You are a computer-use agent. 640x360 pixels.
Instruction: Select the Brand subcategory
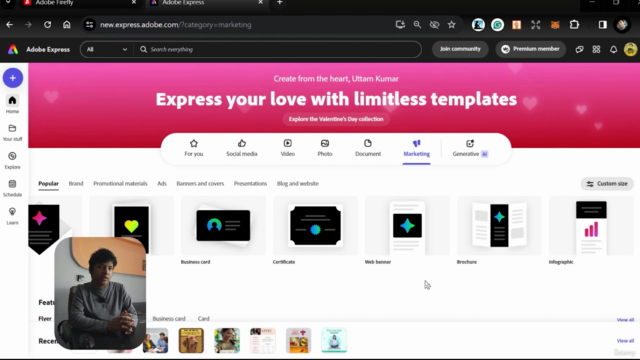coord(76,184)
